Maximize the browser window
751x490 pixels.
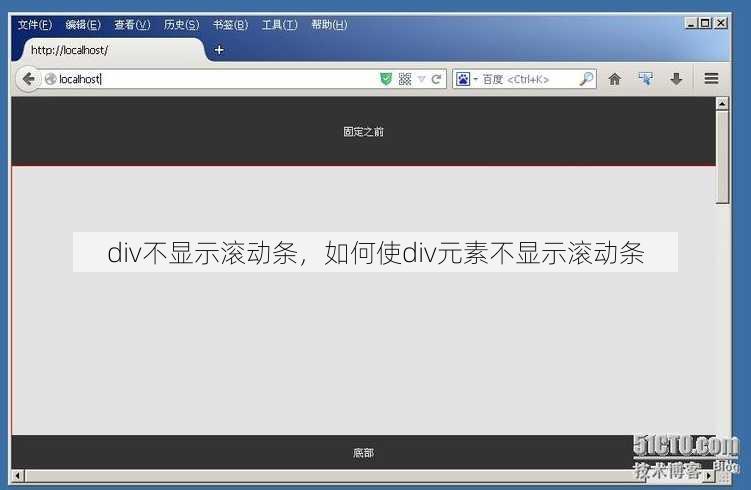coord(705,23)
